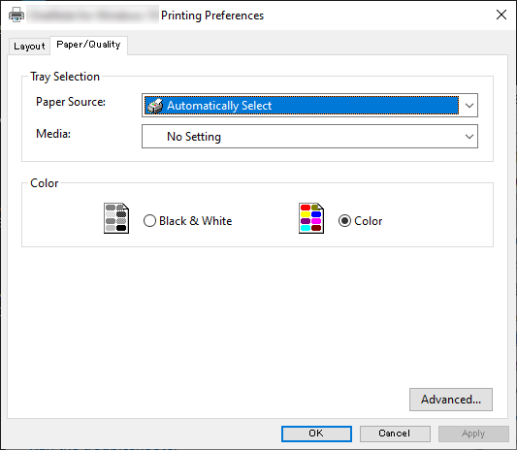The height and width of the screenshot is (450, 517).
Task: Click the colored document icon
Action: pos(311,218)
